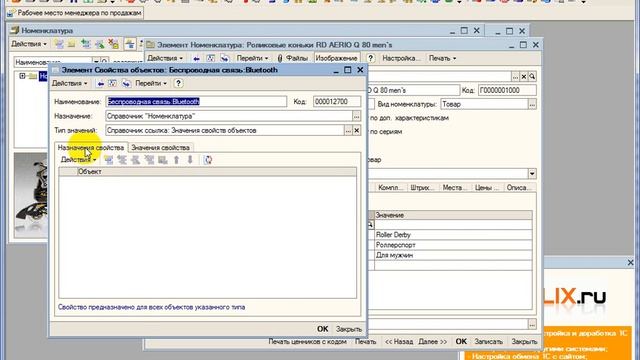The image size is (640, 360).
Task: Click the Файлы paperclip button
Action: pyautogui.click(x=292, y=58)
